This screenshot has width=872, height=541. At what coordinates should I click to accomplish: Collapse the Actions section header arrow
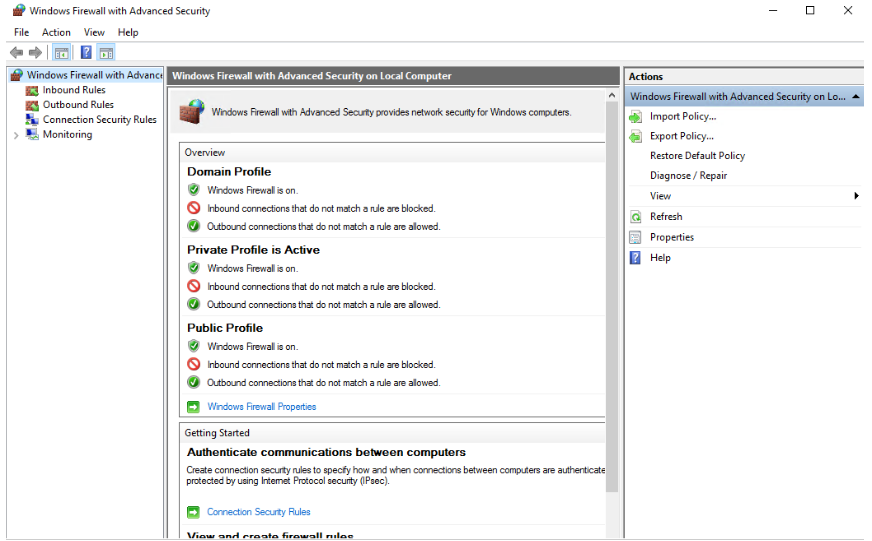856,97
